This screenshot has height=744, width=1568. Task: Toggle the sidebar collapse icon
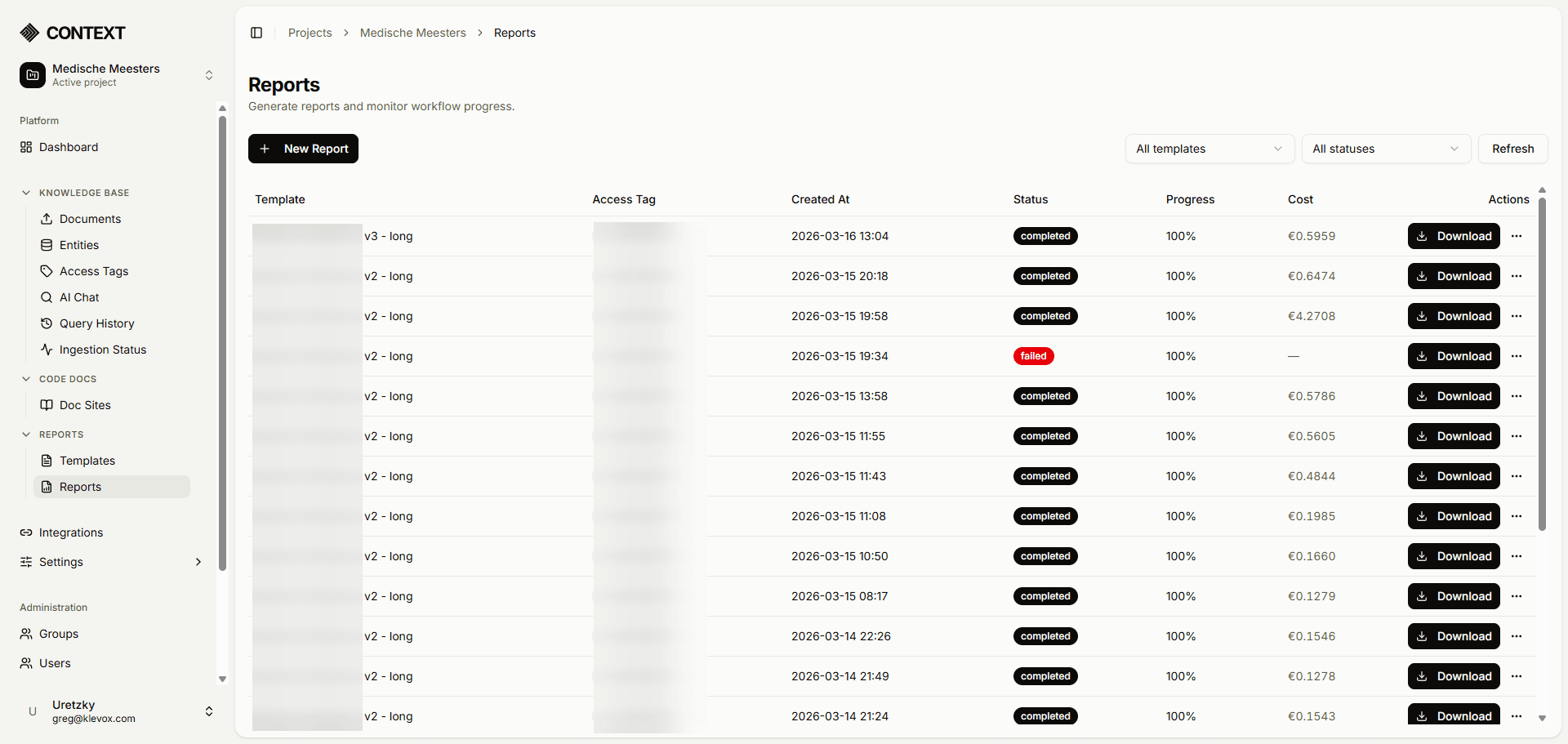256,33
